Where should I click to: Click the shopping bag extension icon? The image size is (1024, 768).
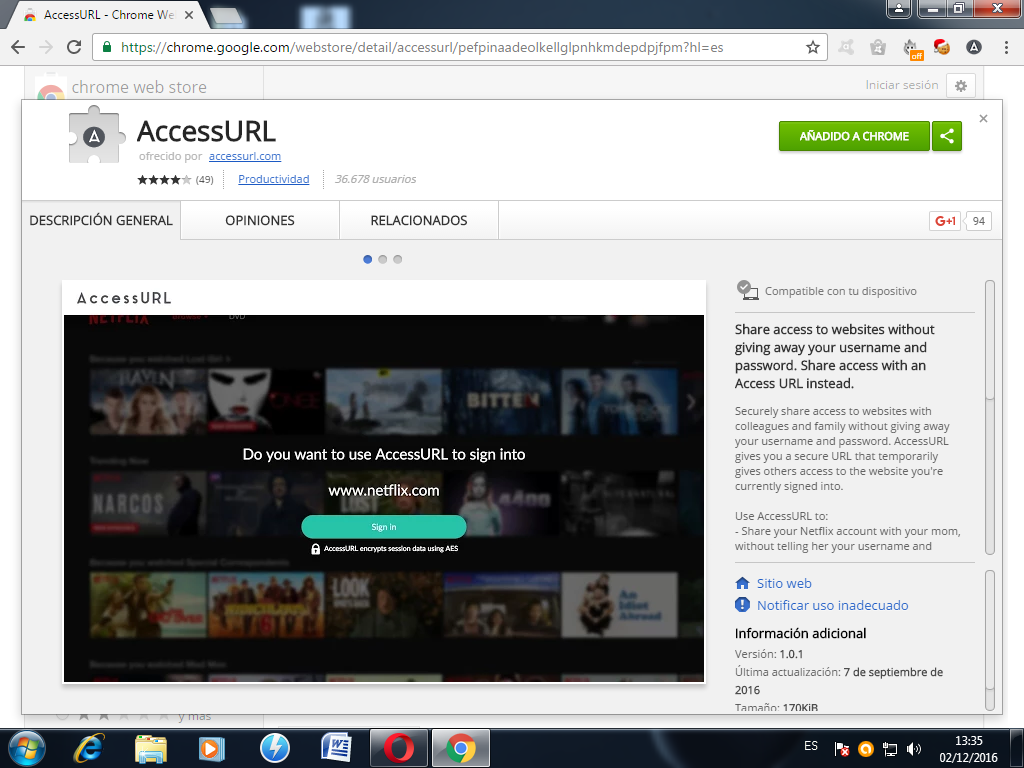click(x=878, y=47)
